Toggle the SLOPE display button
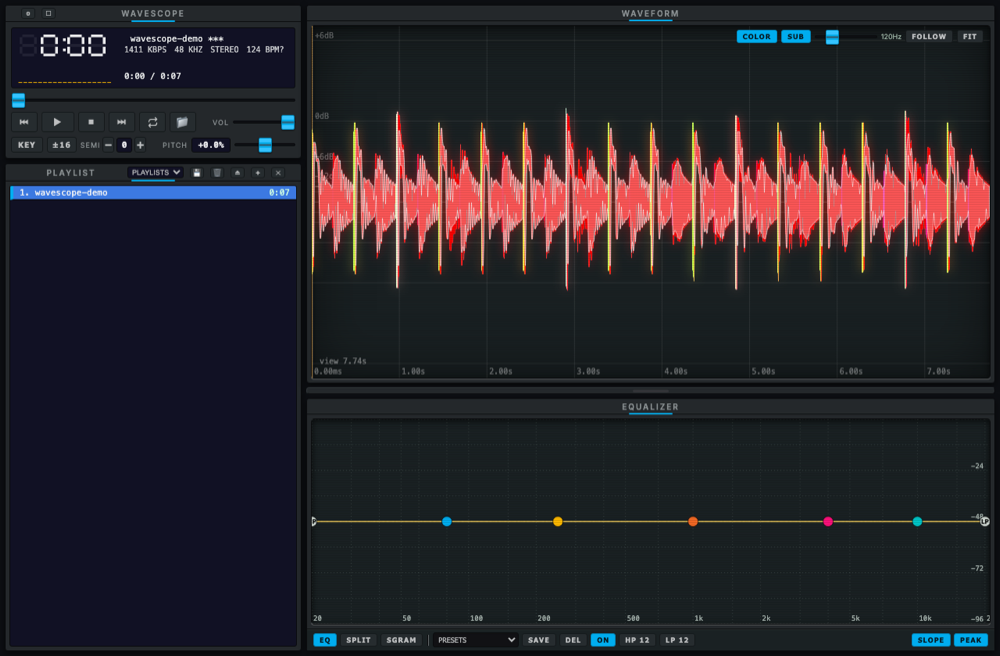Image resolution: width=1000 pixels, height=656 pixels. (930, 640)
